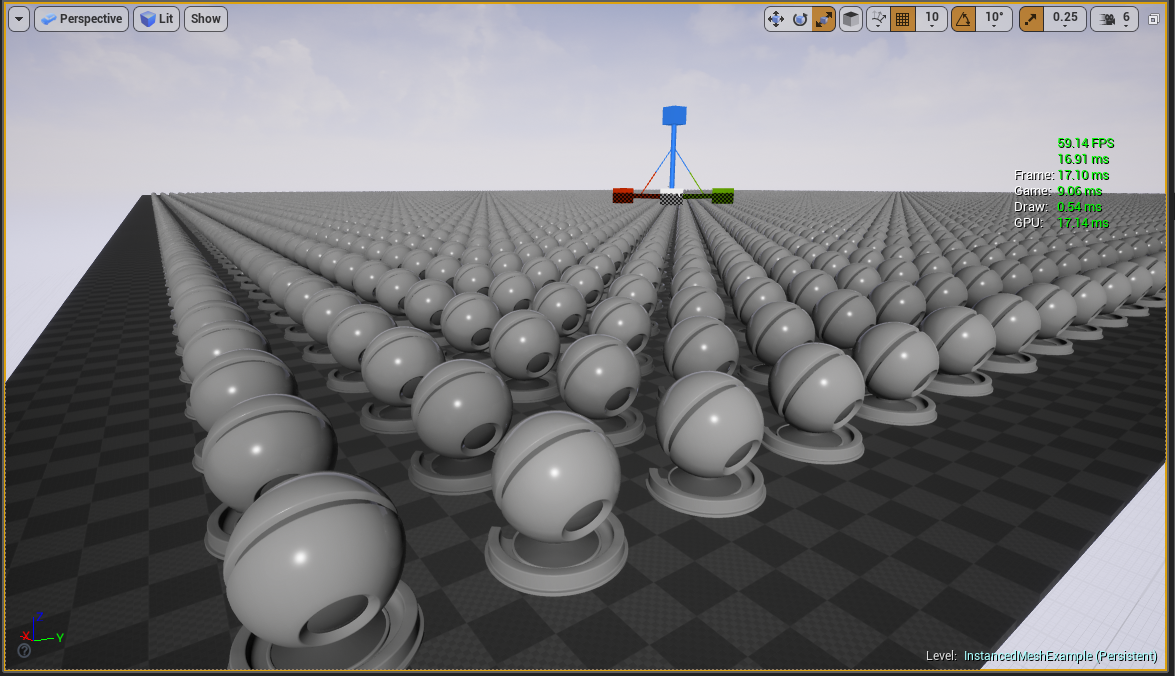Click the 16.91 ms stat text
The width and height of the screenshot is (1175, 676).
coord(1084,159)
